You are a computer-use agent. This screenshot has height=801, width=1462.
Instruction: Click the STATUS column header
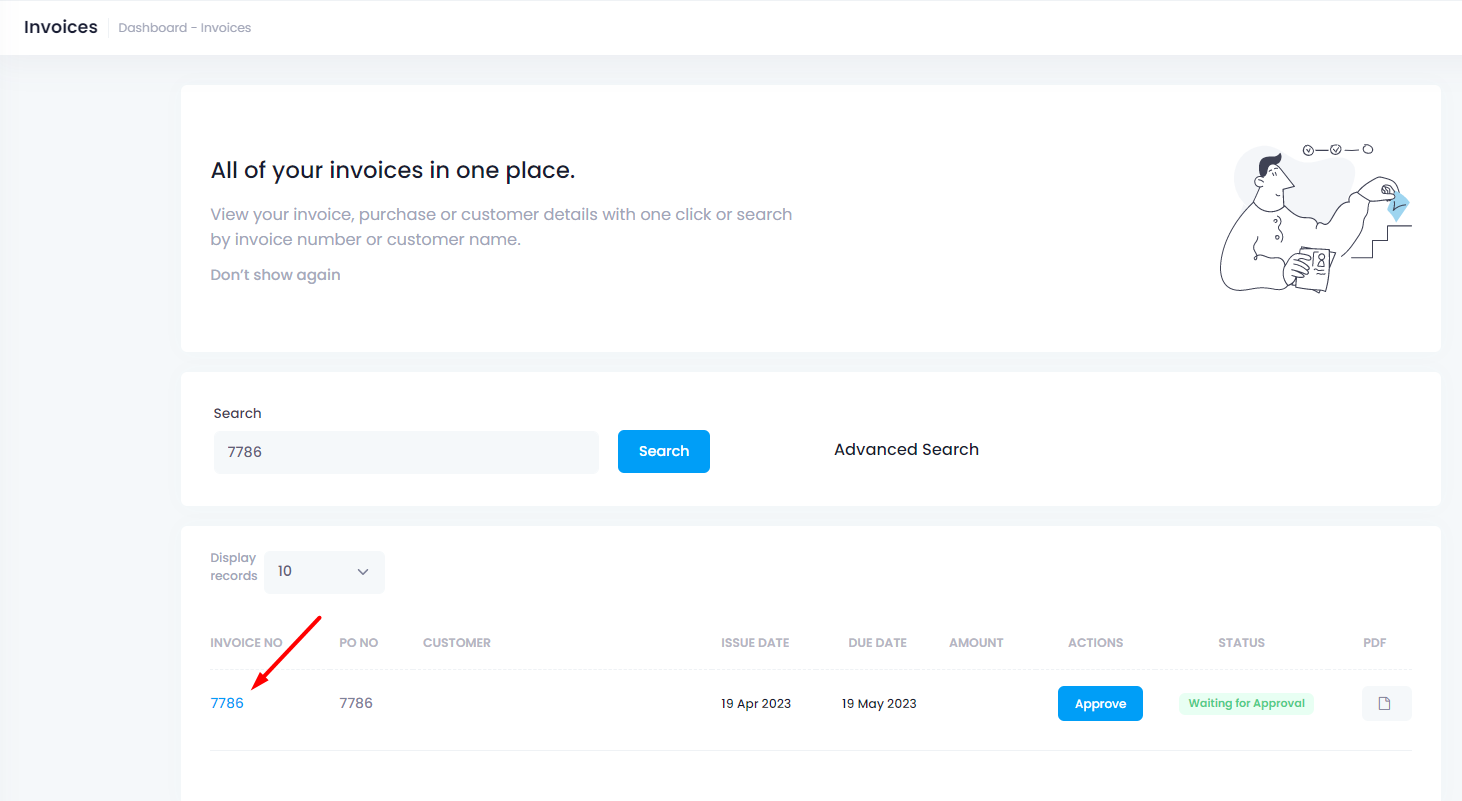[1241, 643]
